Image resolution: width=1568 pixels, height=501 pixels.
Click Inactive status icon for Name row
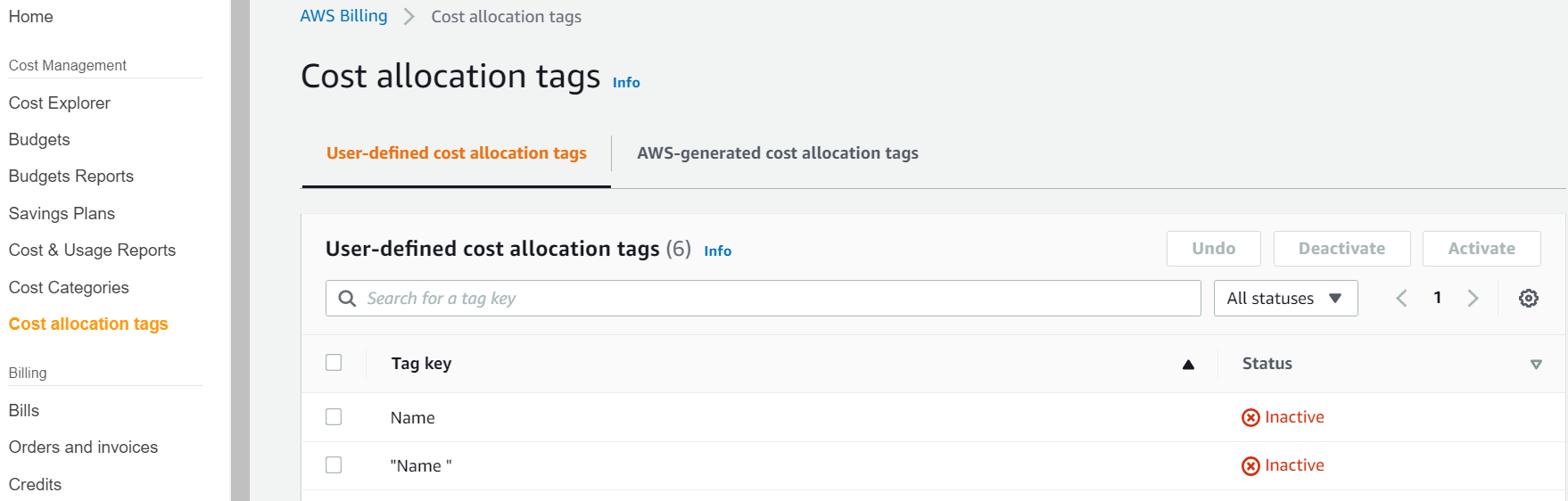coord(1250,418)
